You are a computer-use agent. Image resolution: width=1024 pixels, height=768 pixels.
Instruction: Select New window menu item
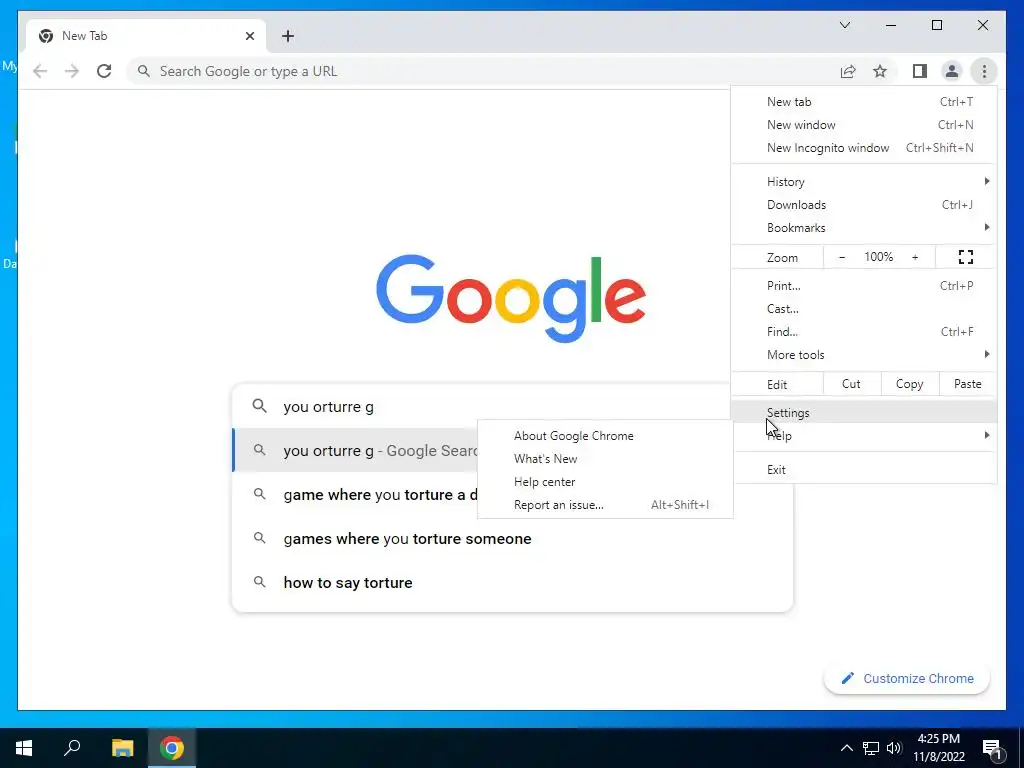pos(864,125)
